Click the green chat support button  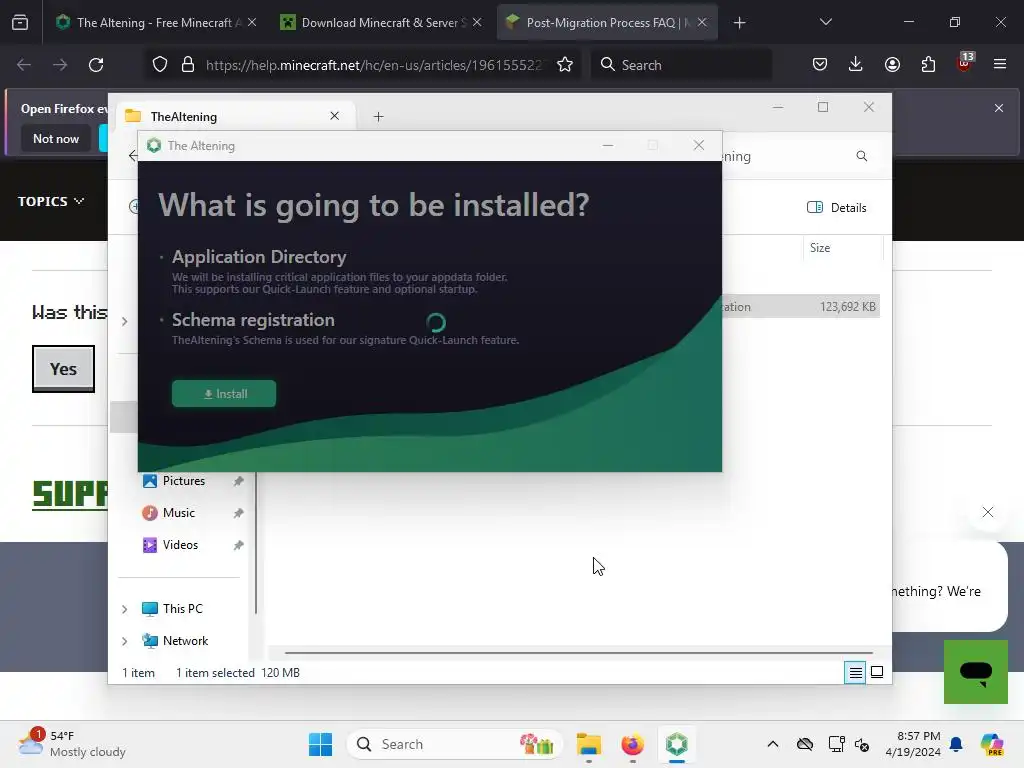tap(976, 672)
